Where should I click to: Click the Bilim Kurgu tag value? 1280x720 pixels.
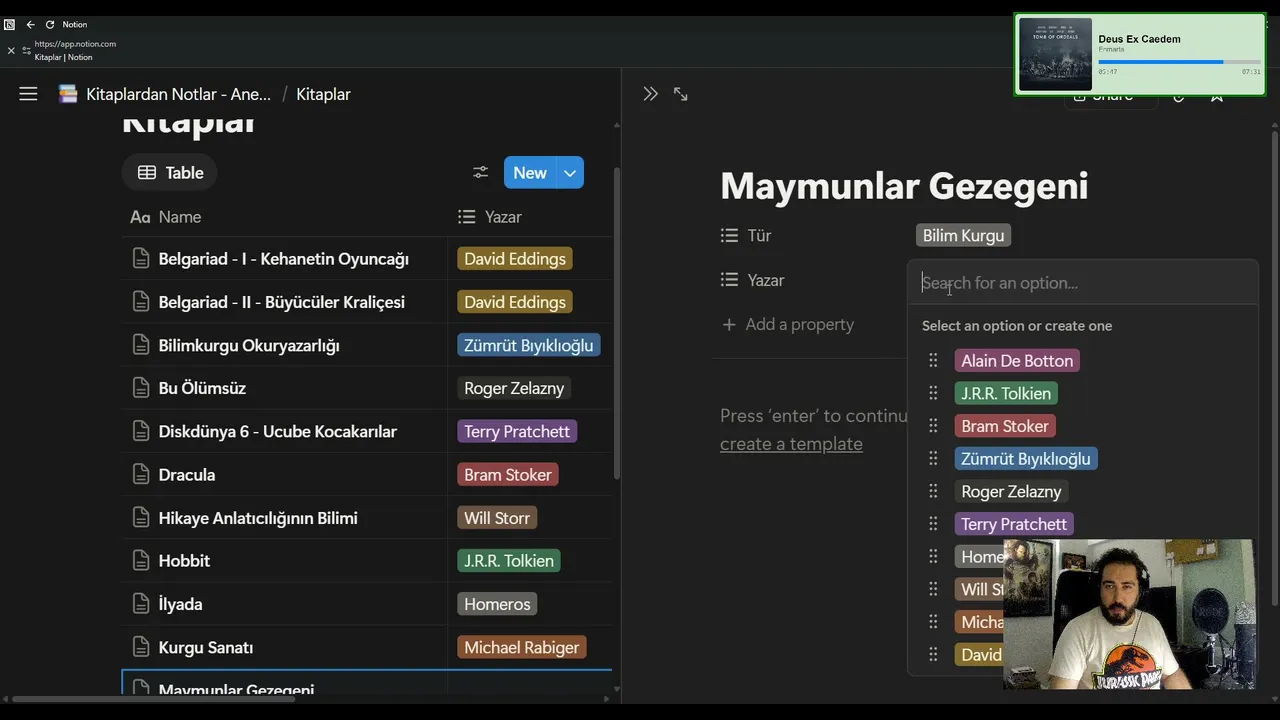pyautogui.click(x=963, y=236)
